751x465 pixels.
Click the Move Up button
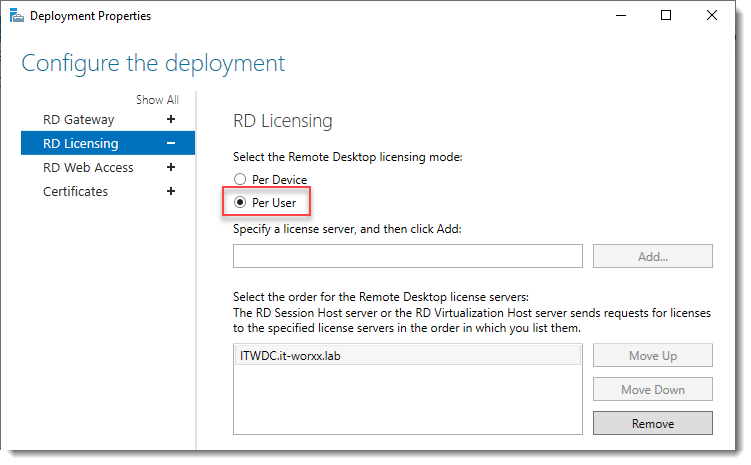click(x=652, y=355)
